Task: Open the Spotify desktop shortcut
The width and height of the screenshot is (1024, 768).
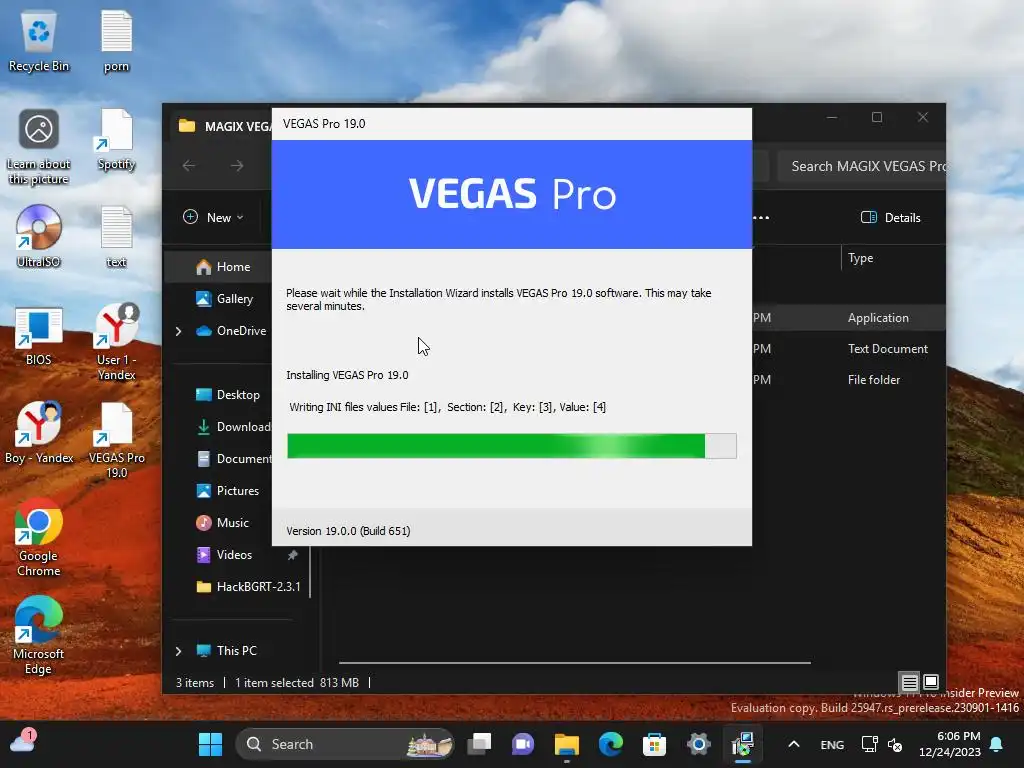Action: (116, 140)
